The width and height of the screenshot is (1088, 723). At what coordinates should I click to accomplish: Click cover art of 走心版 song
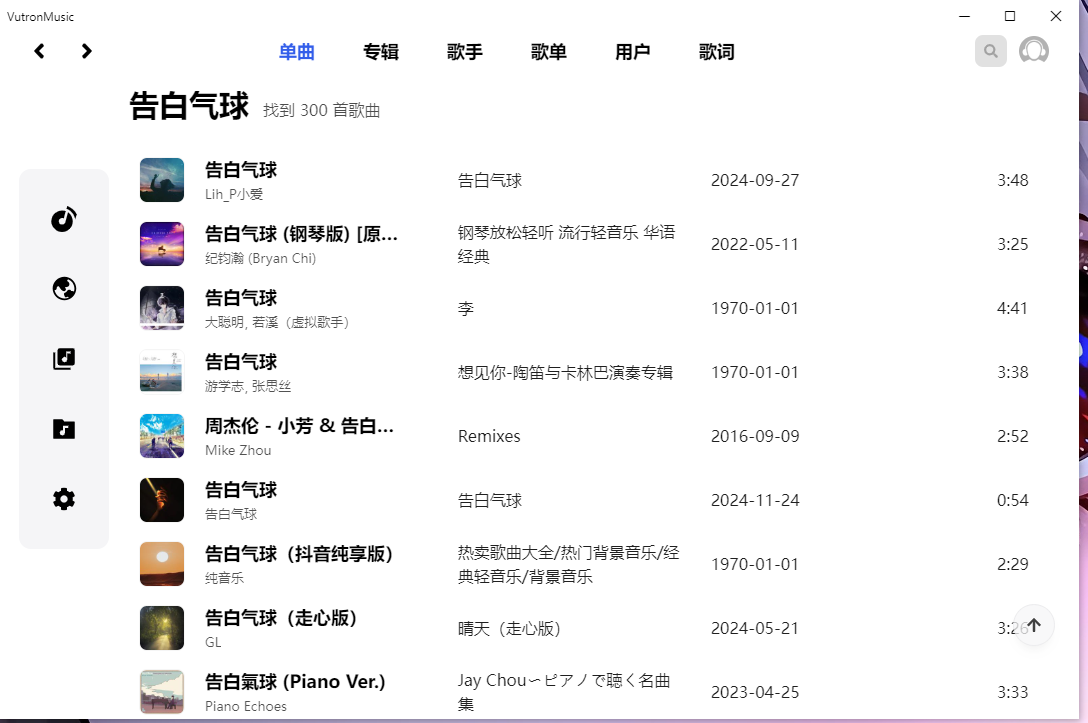(162, 628)
